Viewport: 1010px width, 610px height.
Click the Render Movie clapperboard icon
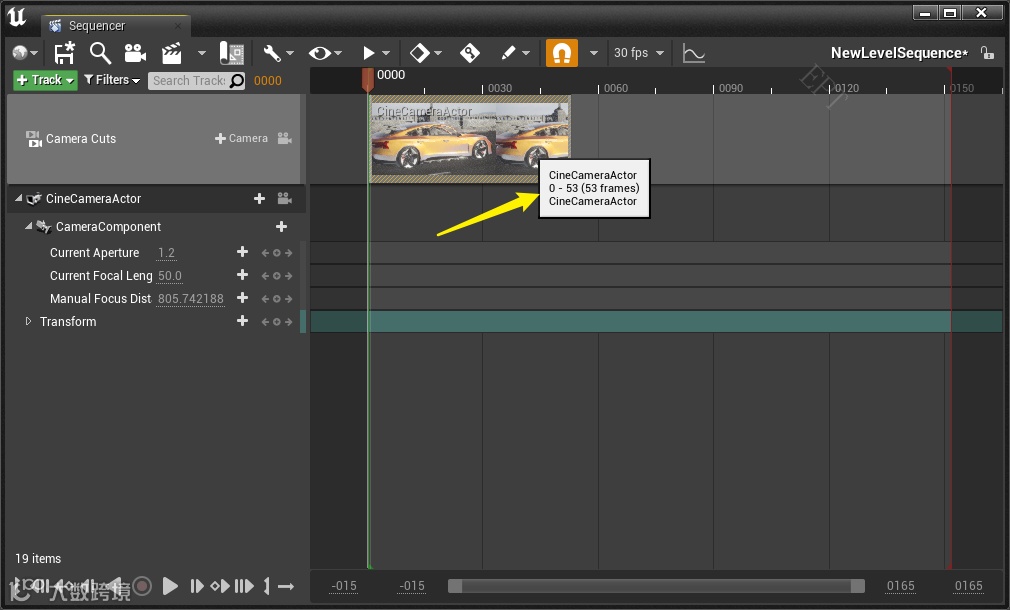(172, 53)
